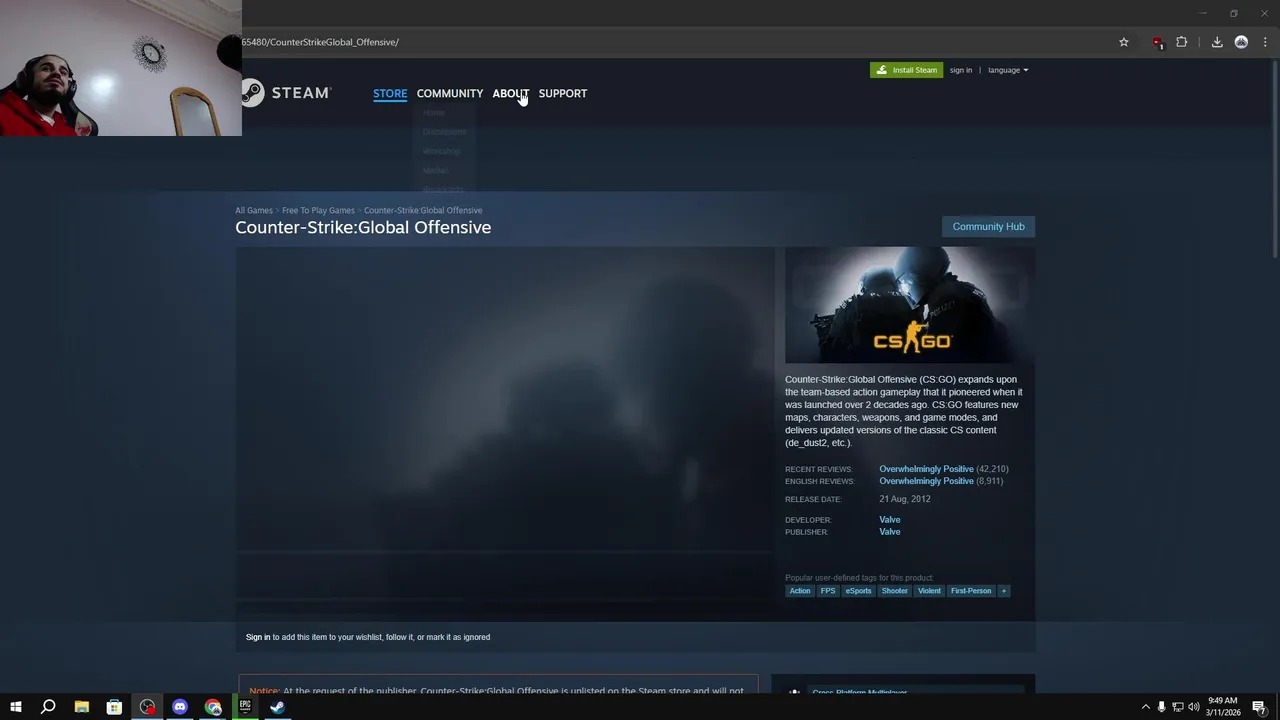This screenshot has width=1280, height=720.
Task: Click the release date 21 Aug, 2012
Action: point(905,499)
